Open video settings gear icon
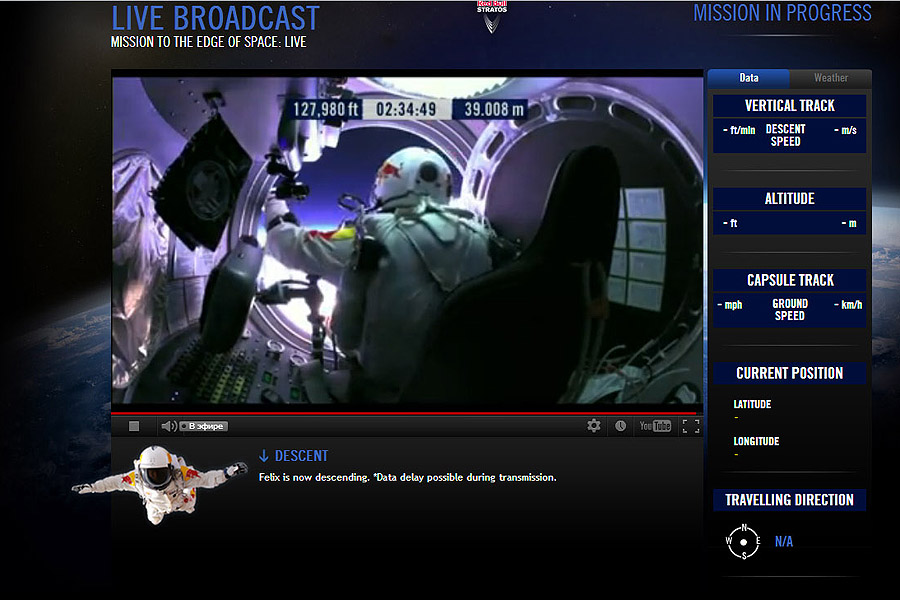 (x=593, y=425)
